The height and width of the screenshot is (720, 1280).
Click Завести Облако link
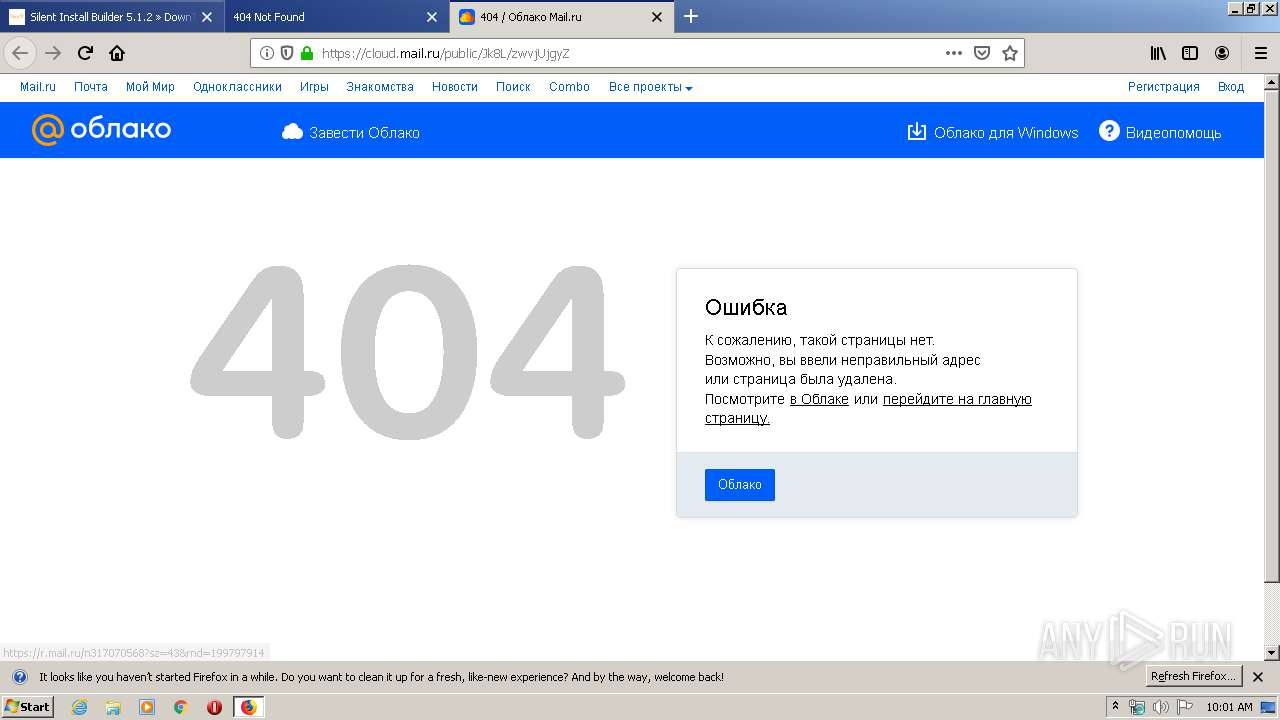364,132
